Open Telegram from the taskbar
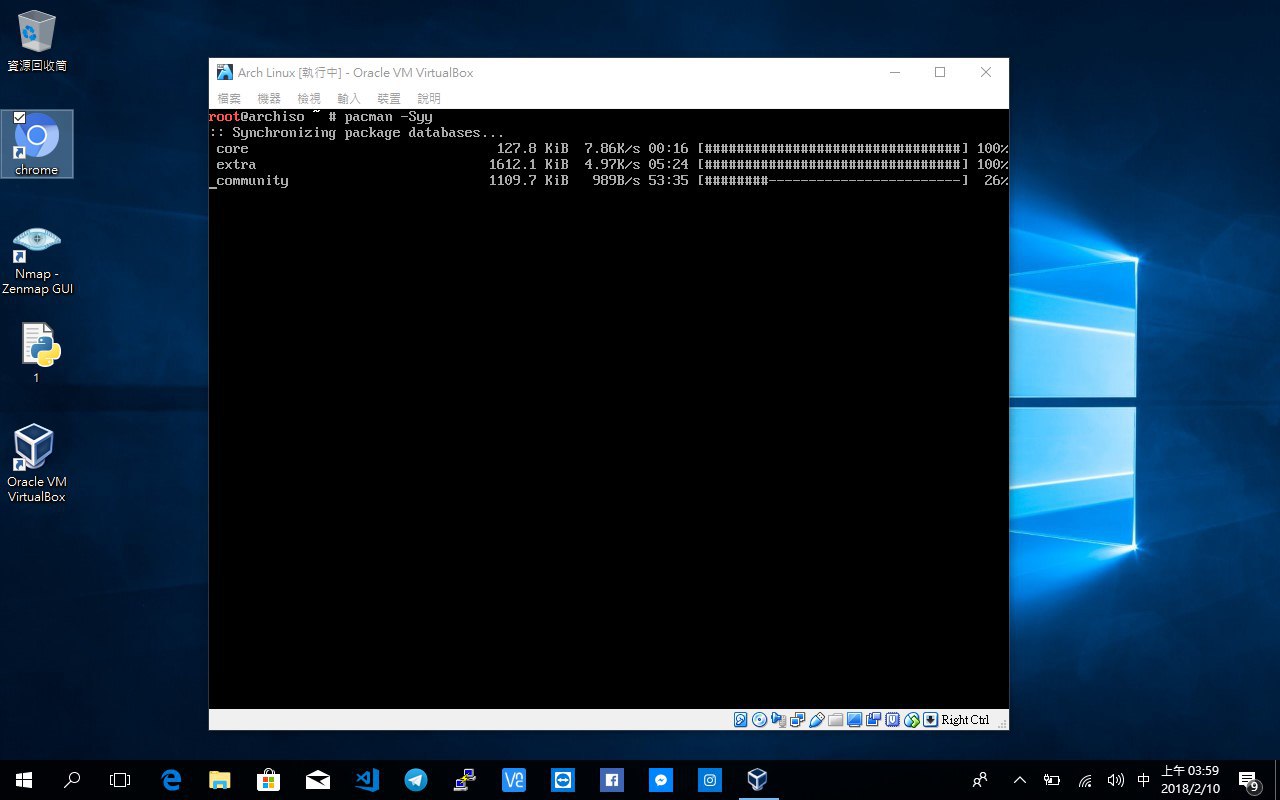This screenshot has width=1280, height=800. (x=416, y=780)
